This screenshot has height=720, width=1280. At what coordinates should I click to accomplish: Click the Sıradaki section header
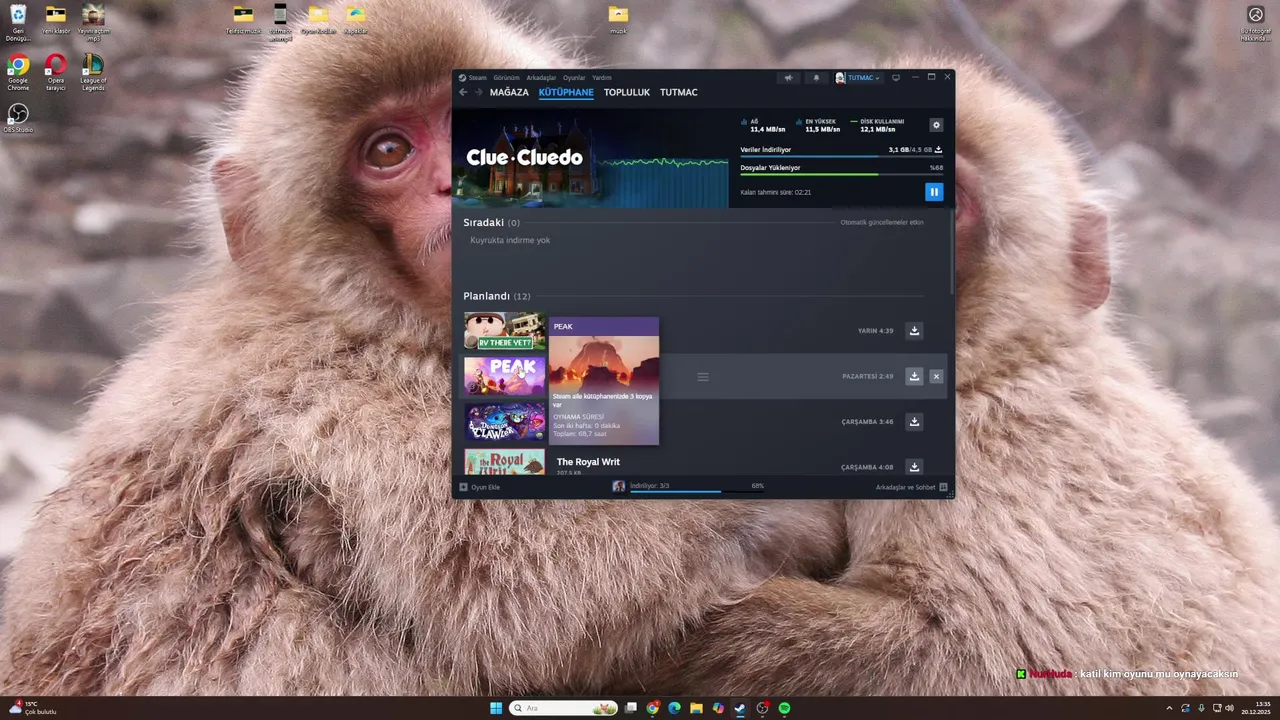[491, 222]
